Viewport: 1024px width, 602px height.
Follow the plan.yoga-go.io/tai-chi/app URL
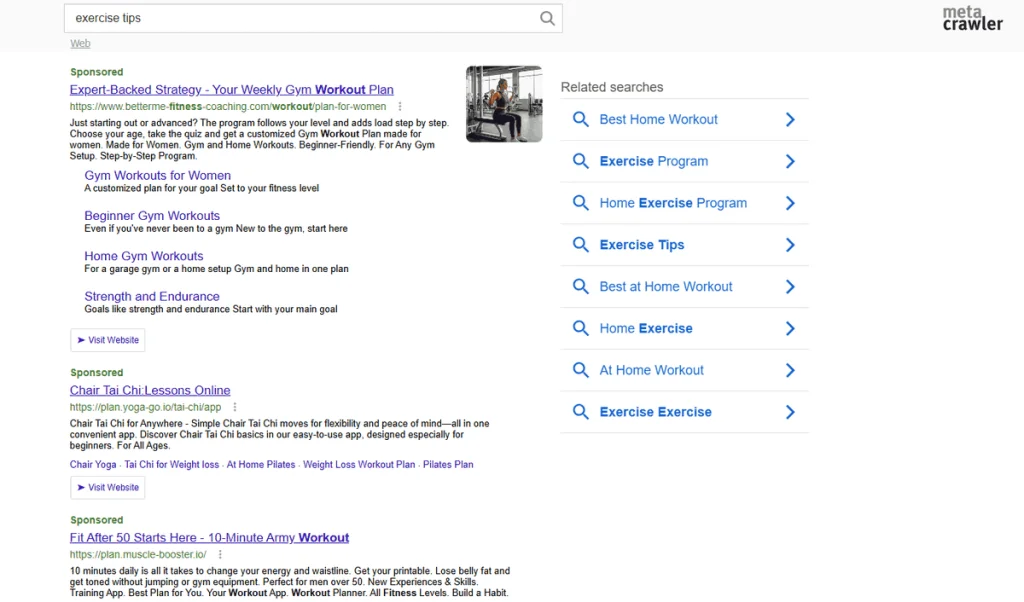pos(146,407)
